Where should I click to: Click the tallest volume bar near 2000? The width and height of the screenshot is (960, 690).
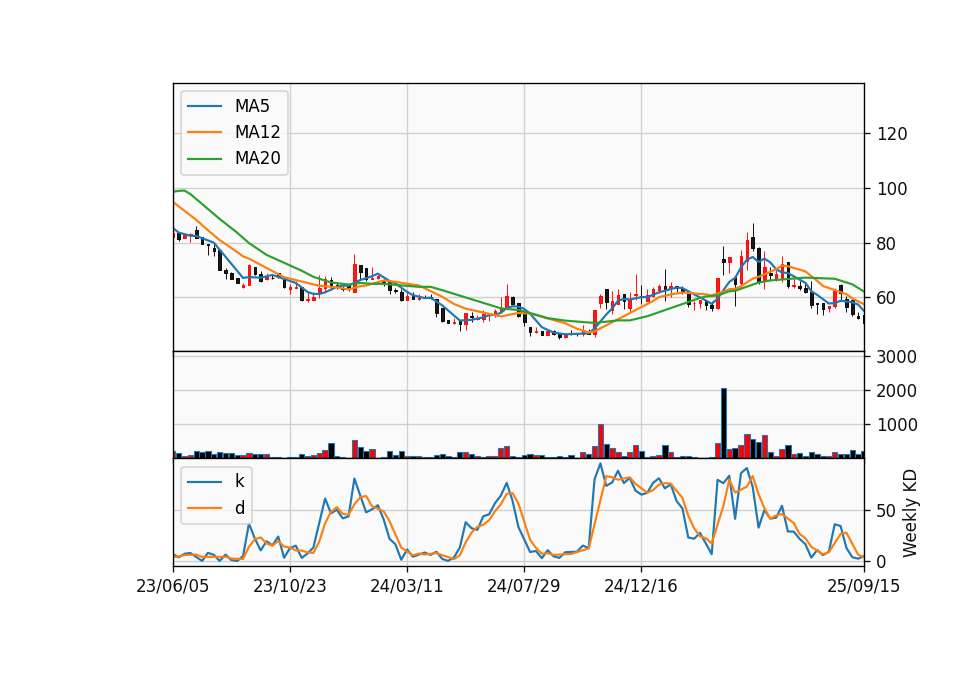[x=724, y=423]
